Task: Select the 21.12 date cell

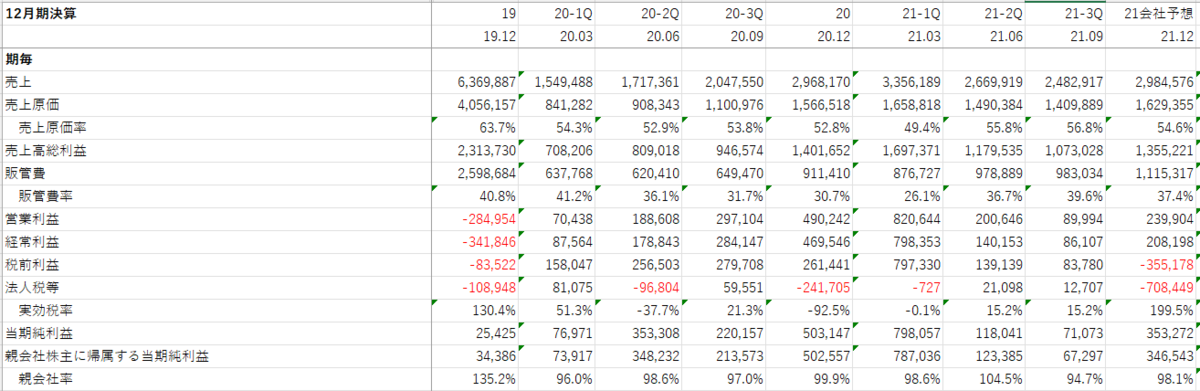Action: (1177, 36)
